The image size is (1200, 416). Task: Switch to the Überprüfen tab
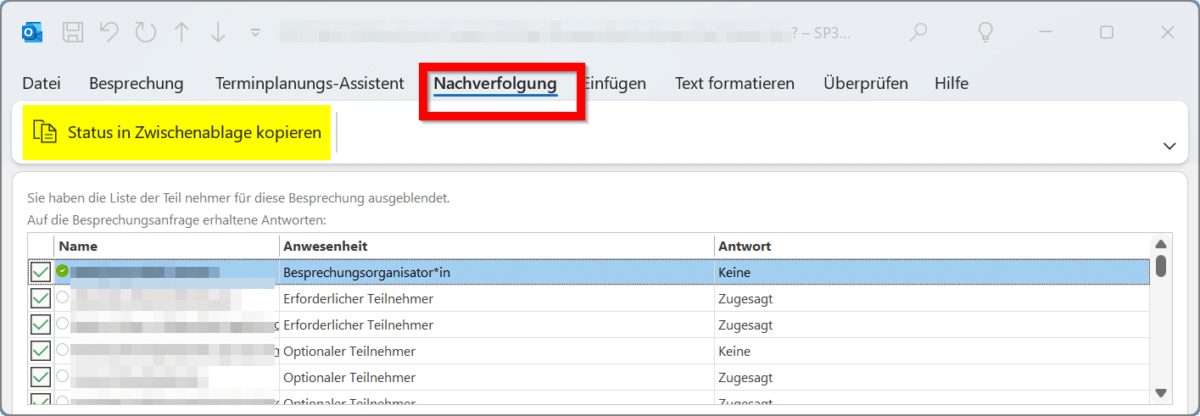click(865, 84)
